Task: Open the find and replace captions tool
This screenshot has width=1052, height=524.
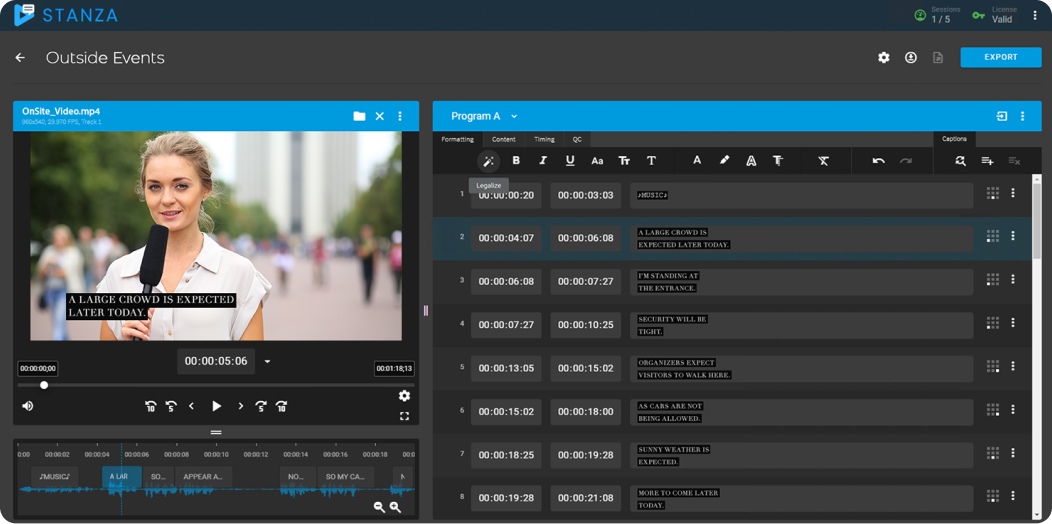Action: pos(960,161)
